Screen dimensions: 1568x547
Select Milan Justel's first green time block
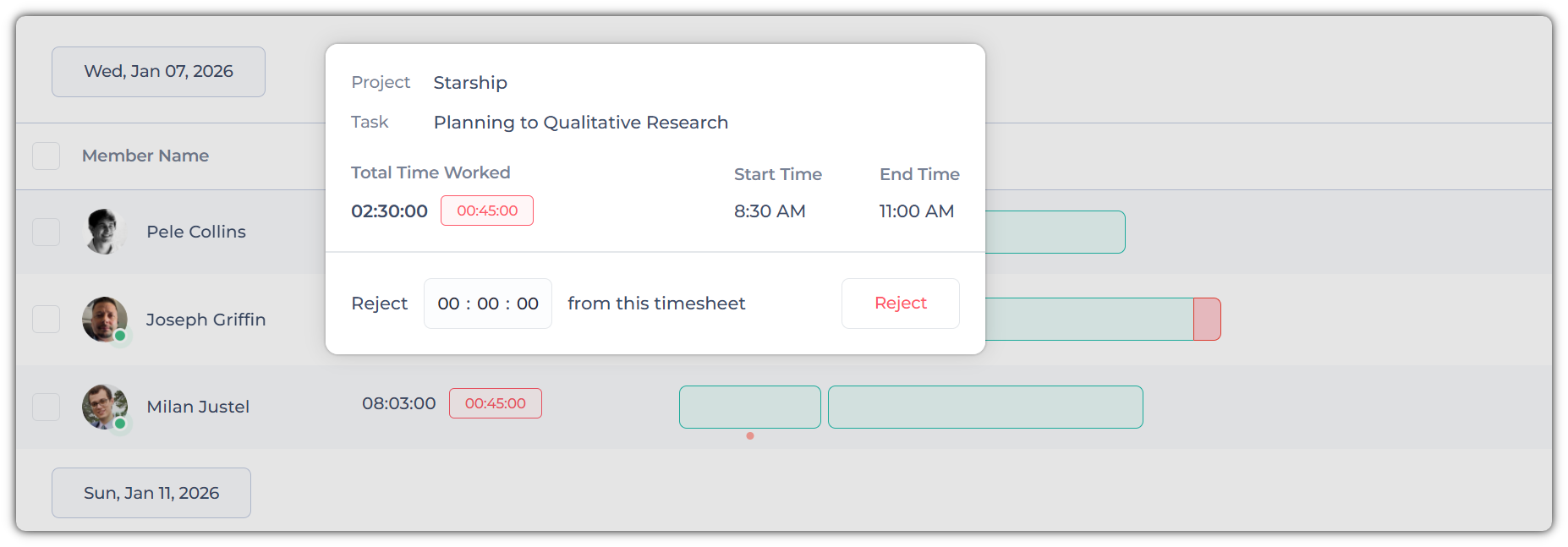[749, 407]
